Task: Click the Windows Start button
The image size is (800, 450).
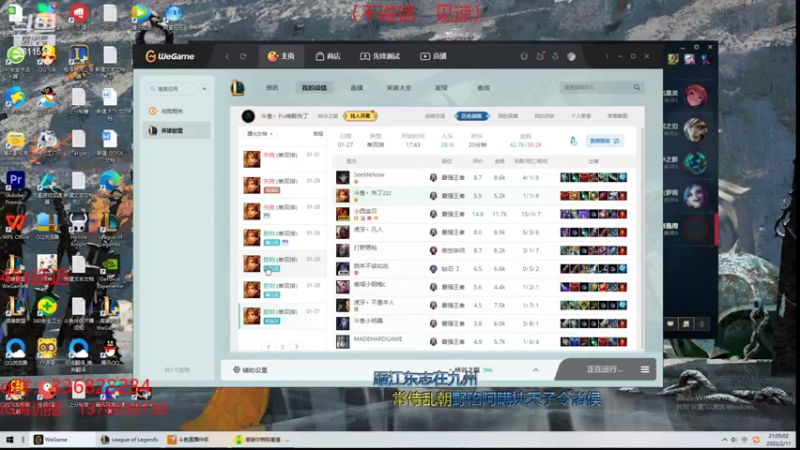Action: point(9,439)
